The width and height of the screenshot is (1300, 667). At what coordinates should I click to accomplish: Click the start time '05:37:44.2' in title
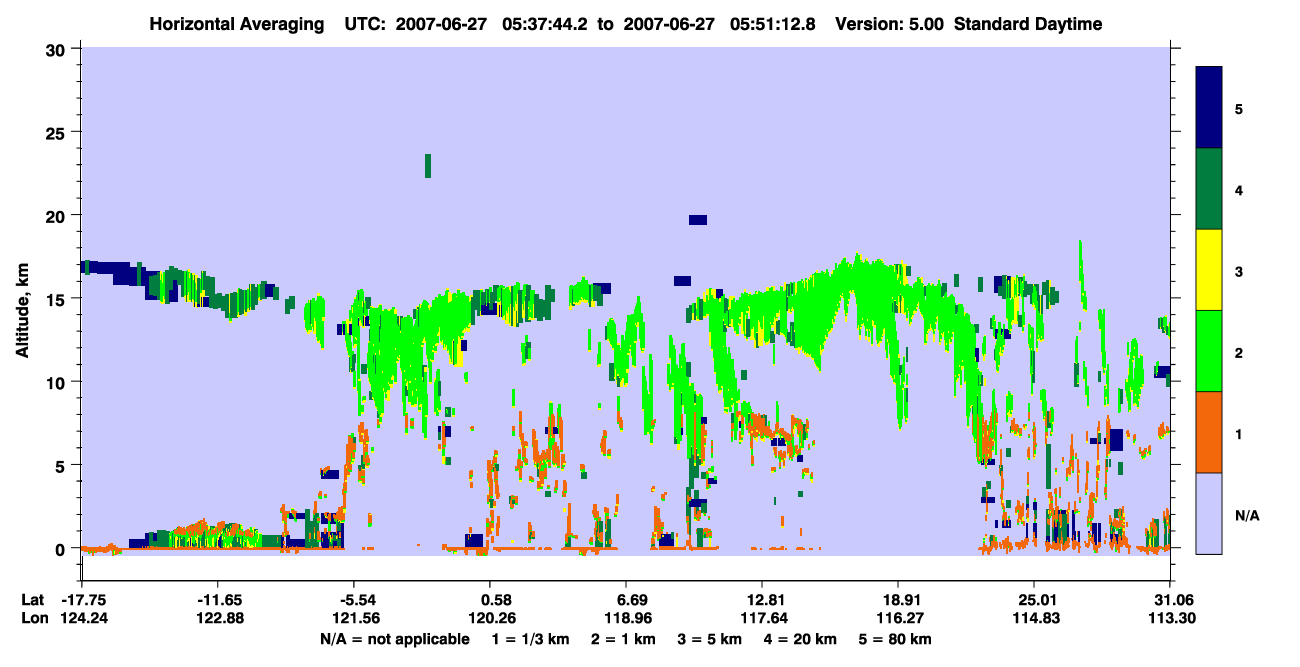(x=547, y=24)
